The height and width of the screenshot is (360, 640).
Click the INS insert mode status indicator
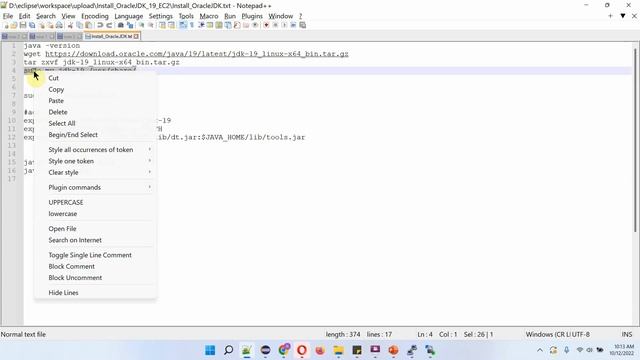[x=627, y=334]
